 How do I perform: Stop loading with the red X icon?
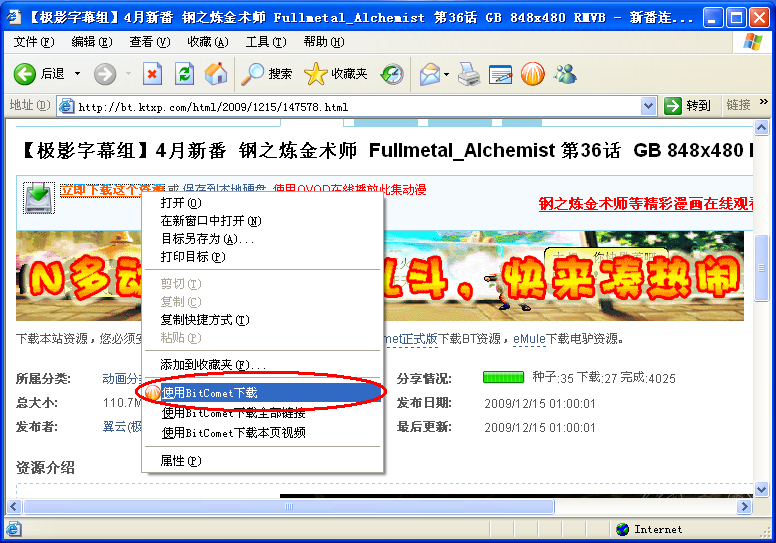coord(152,74)
